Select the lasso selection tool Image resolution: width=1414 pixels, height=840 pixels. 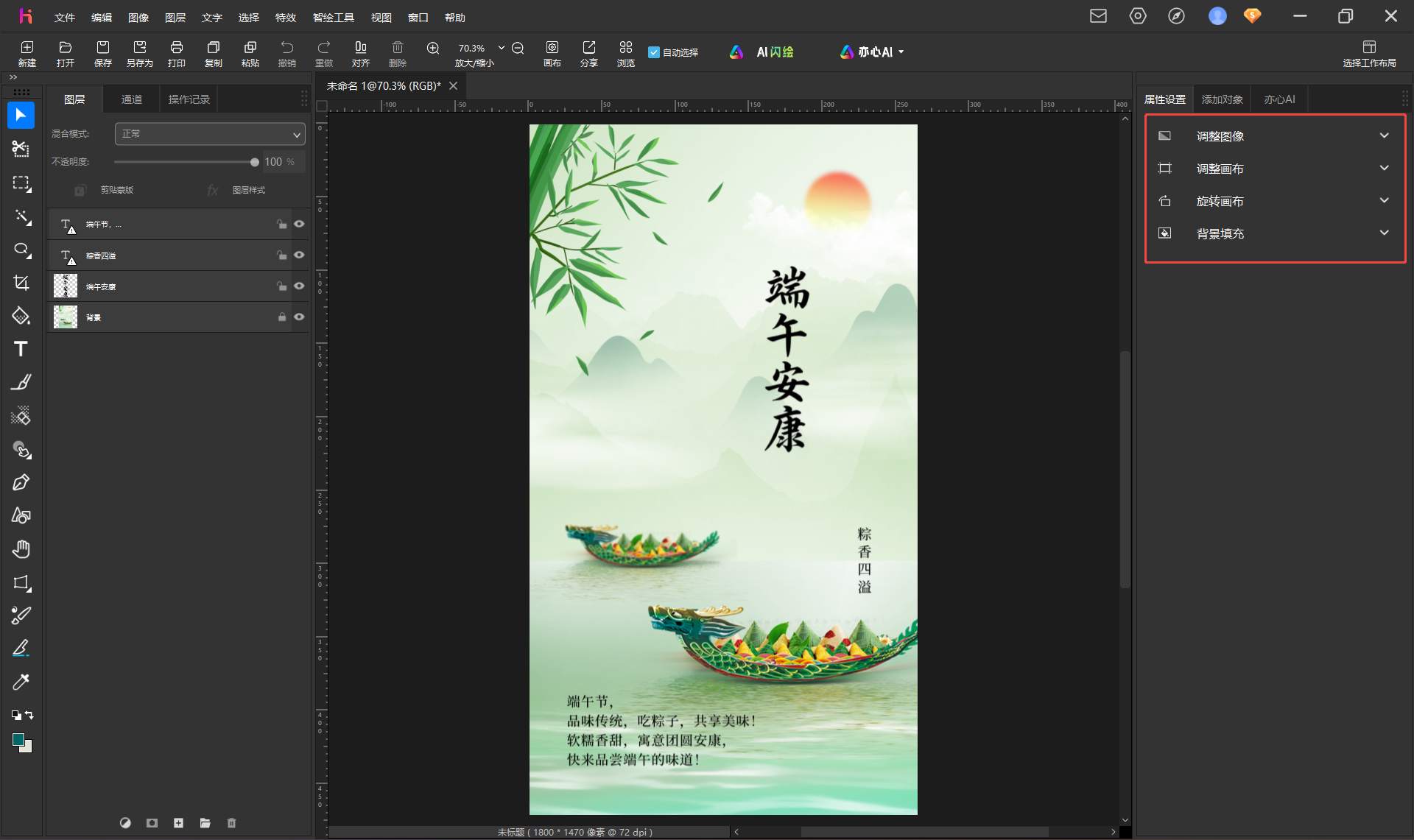22,250
